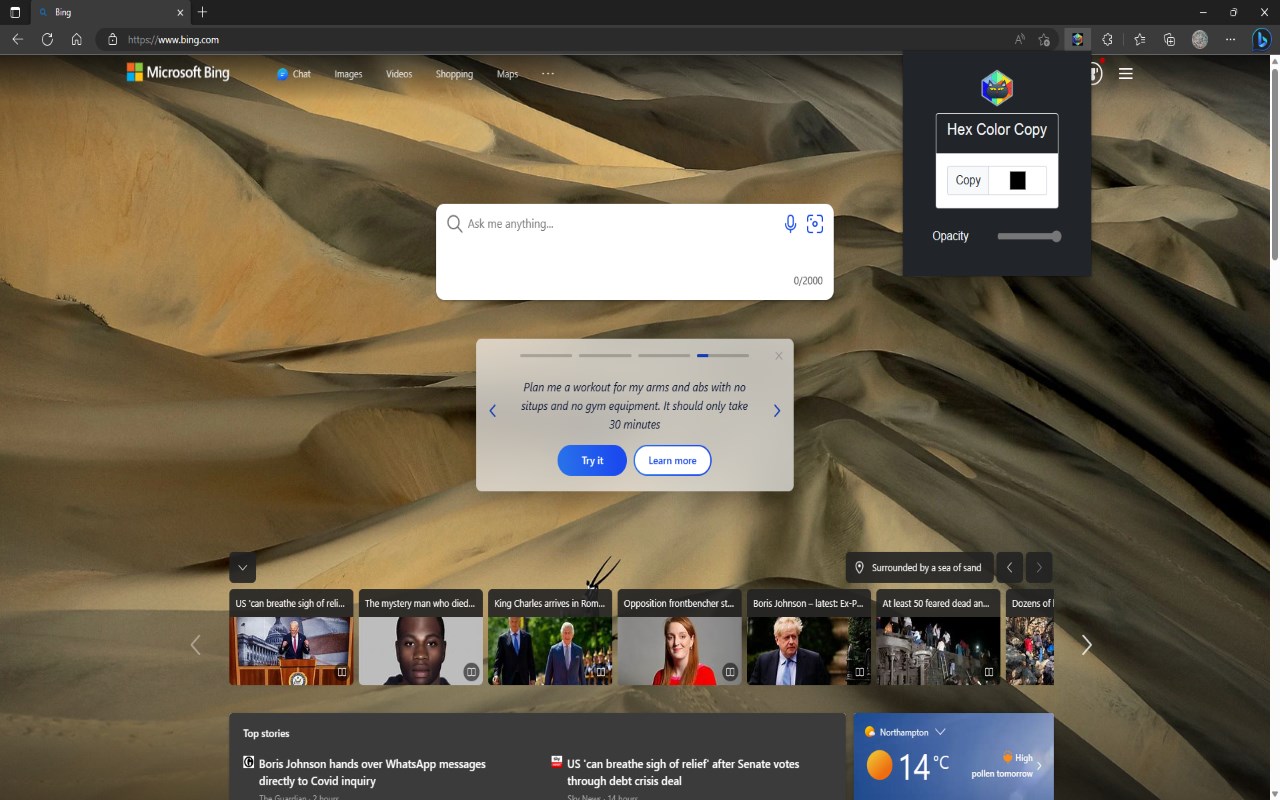Open the Bing hamburger settings menu
This screenshot has height=800, width=1280.
(1126, 73)
